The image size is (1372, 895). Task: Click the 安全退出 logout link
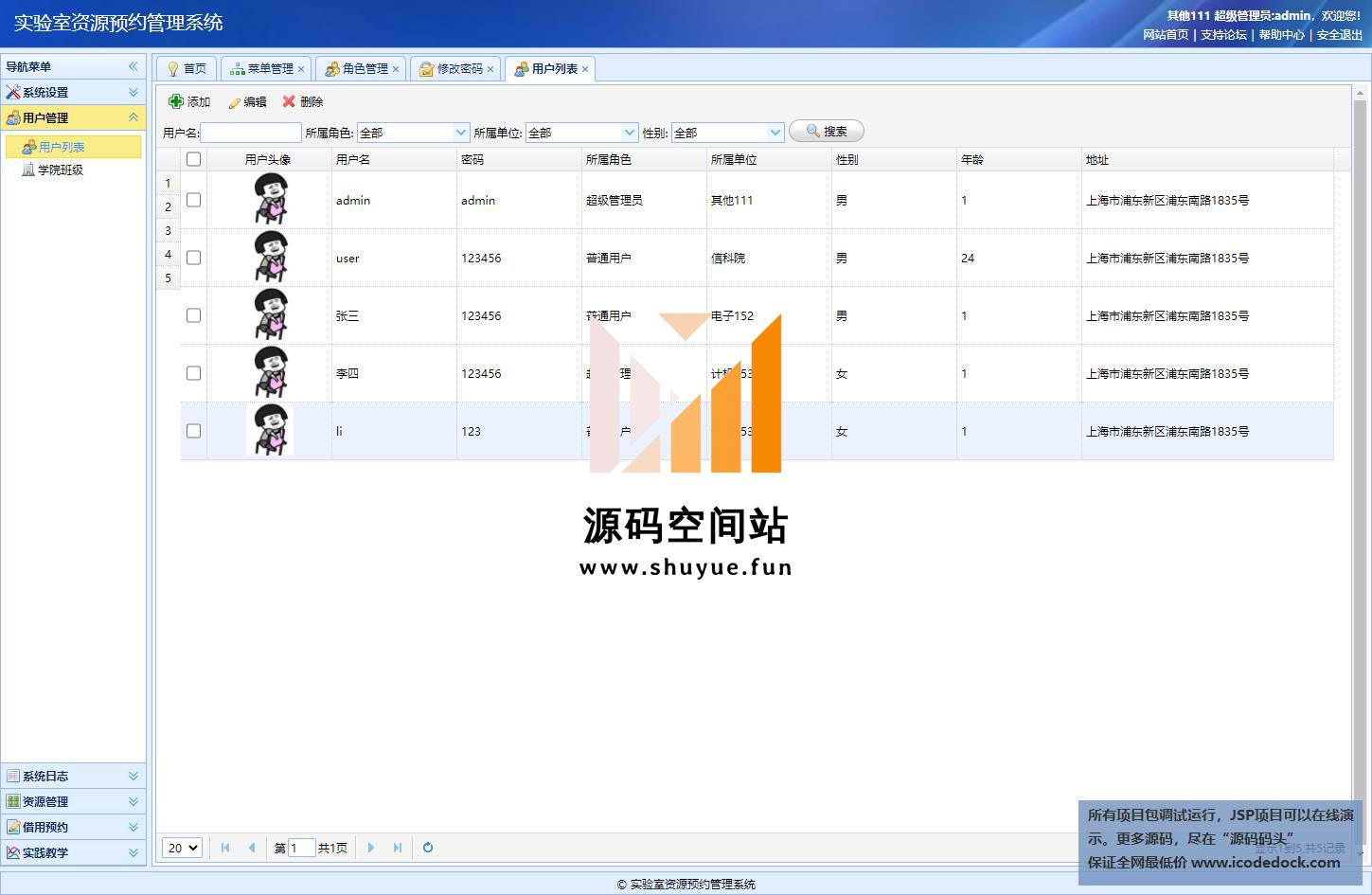tap(1340, 35)
